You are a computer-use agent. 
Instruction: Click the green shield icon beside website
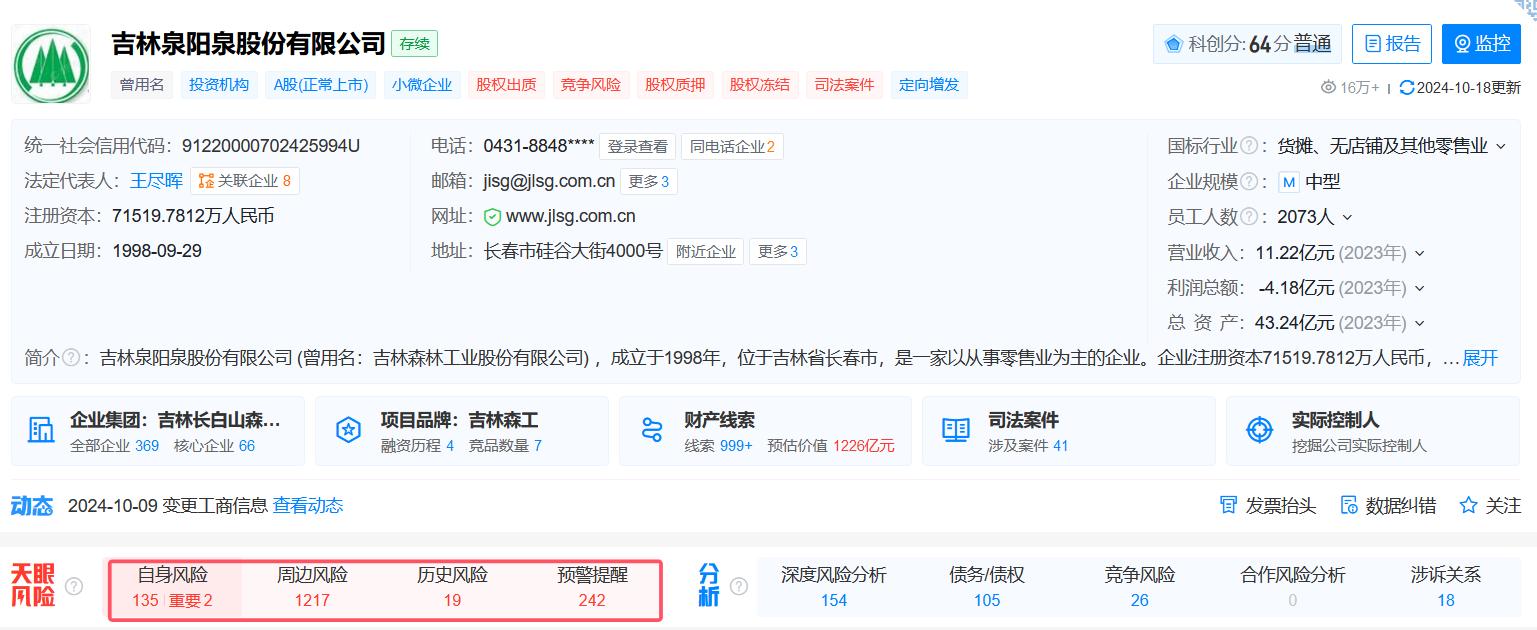[492, 217]
